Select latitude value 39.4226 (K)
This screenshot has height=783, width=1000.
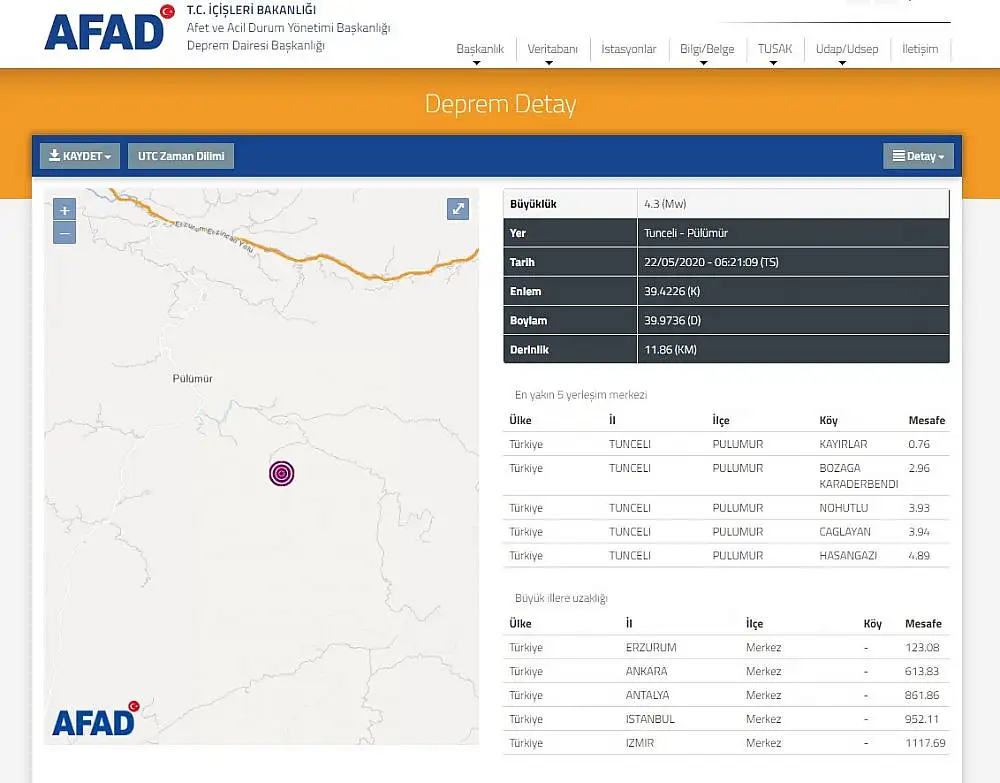click(672, 291)
